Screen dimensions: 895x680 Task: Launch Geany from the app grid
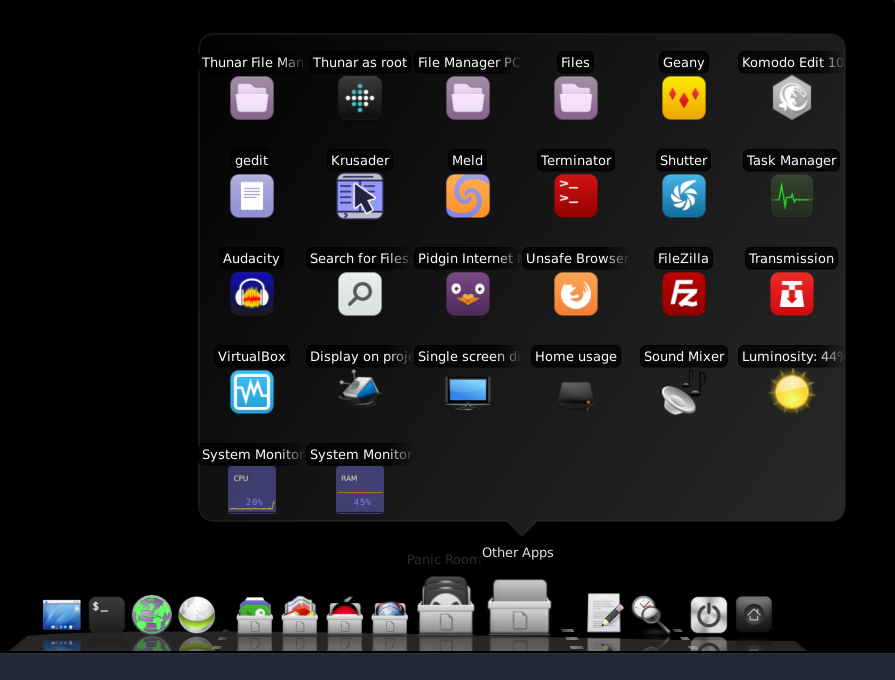tap(684, 98)
